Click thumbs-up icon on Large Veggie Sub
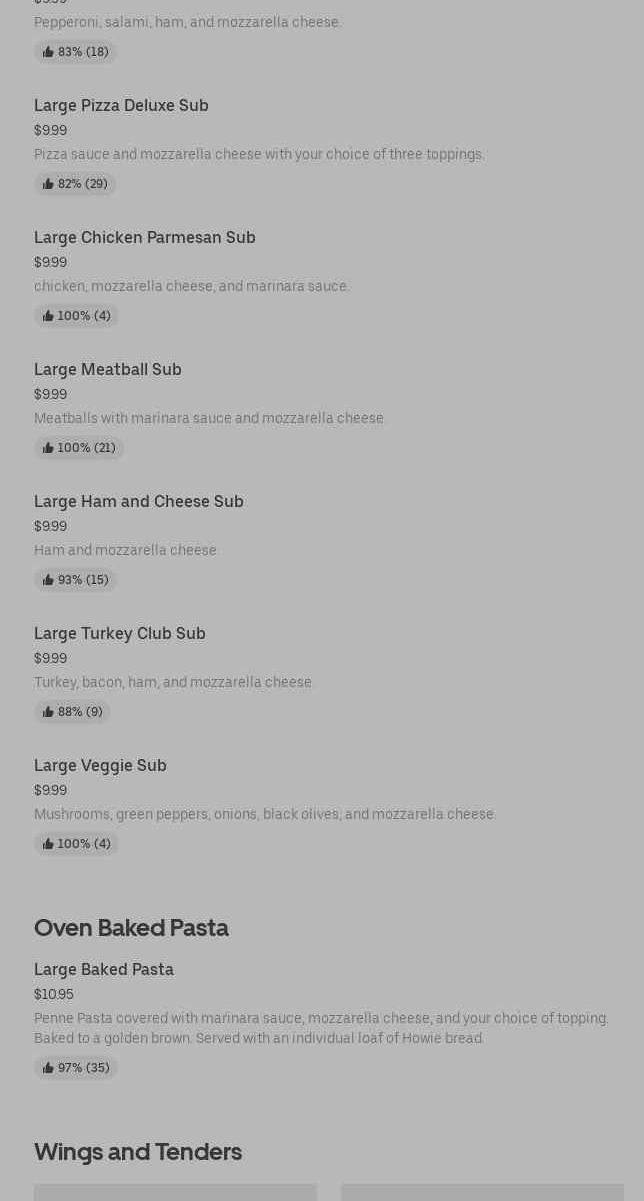Screen dimensions: 644x1201 48,844
